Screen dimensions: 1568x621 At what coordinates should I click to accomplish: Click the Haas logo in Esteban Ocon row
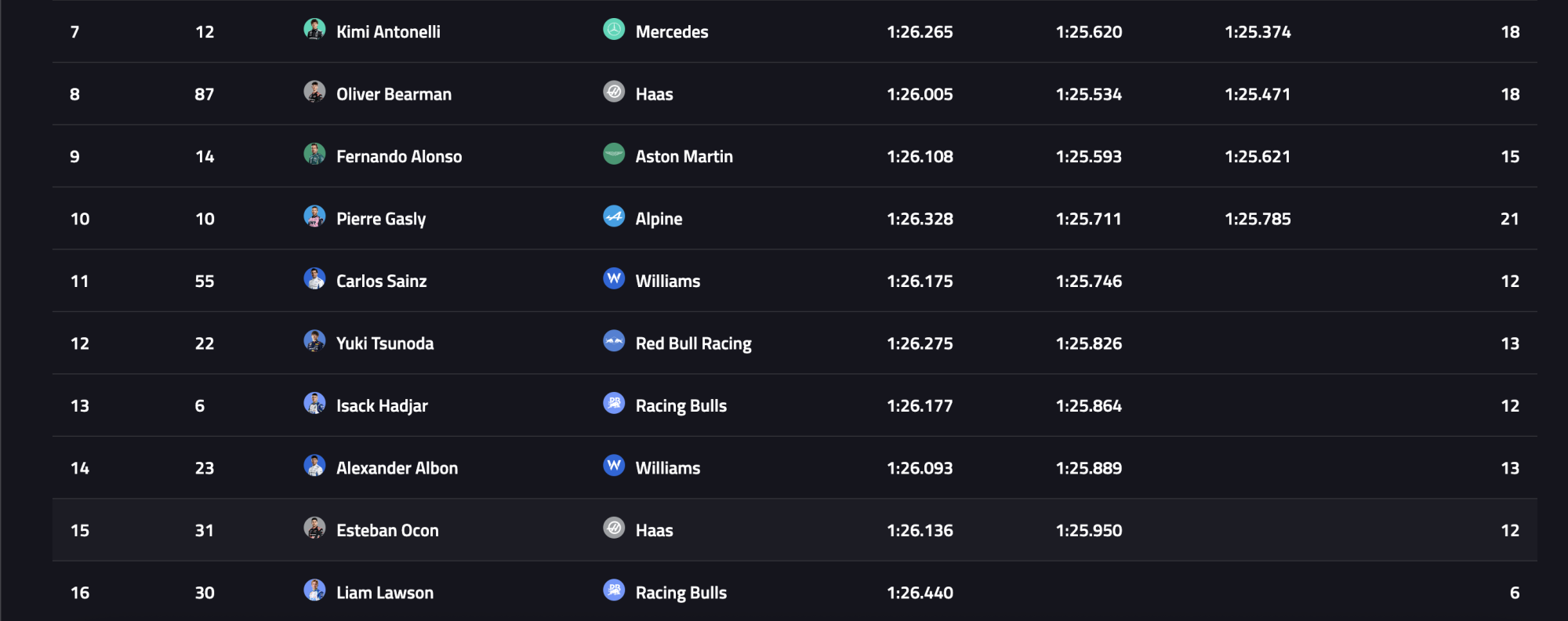tap(614, 528)
